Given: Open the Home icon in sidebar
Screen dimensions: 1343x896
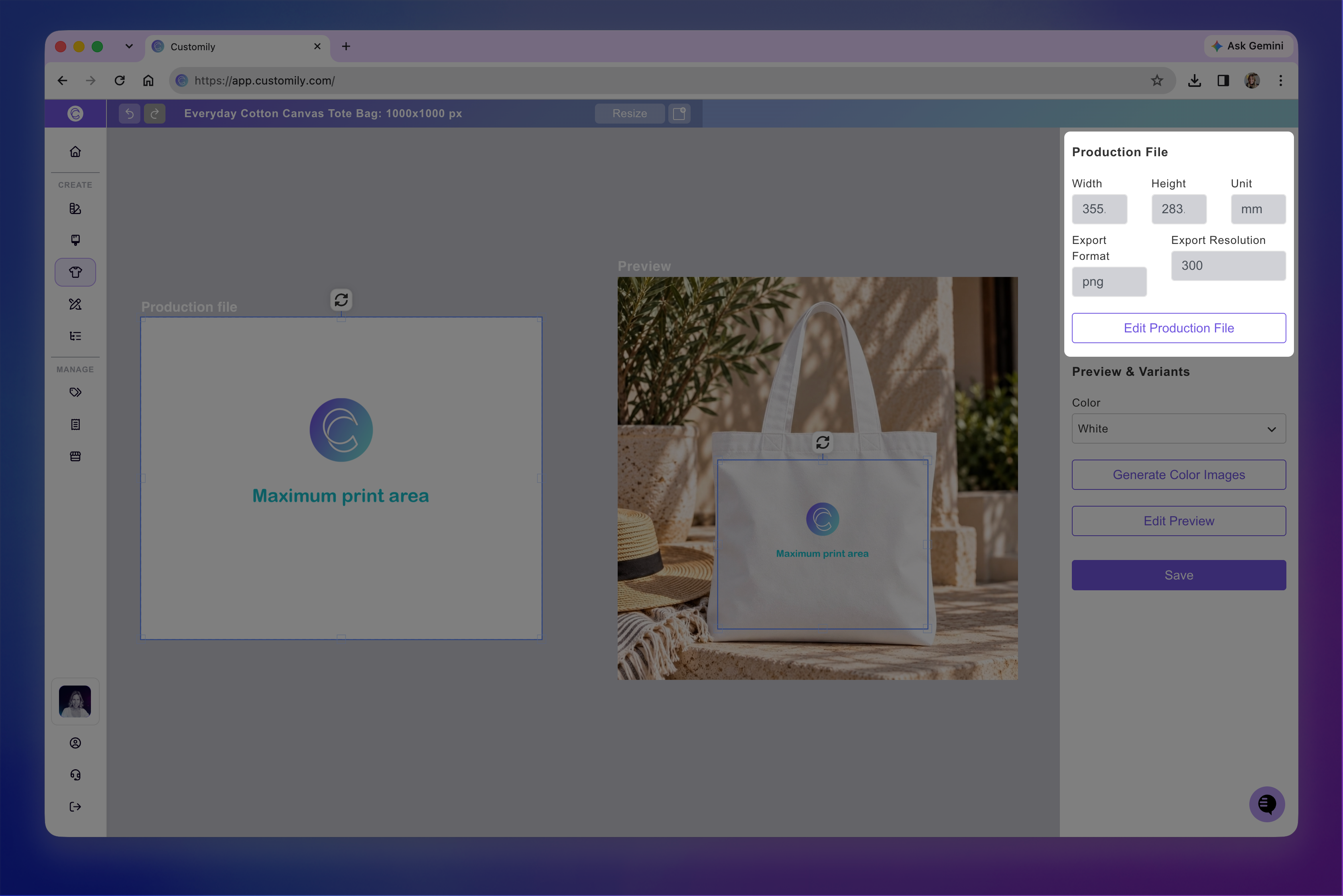Looking at the screenshot, I should click(75, 151).
